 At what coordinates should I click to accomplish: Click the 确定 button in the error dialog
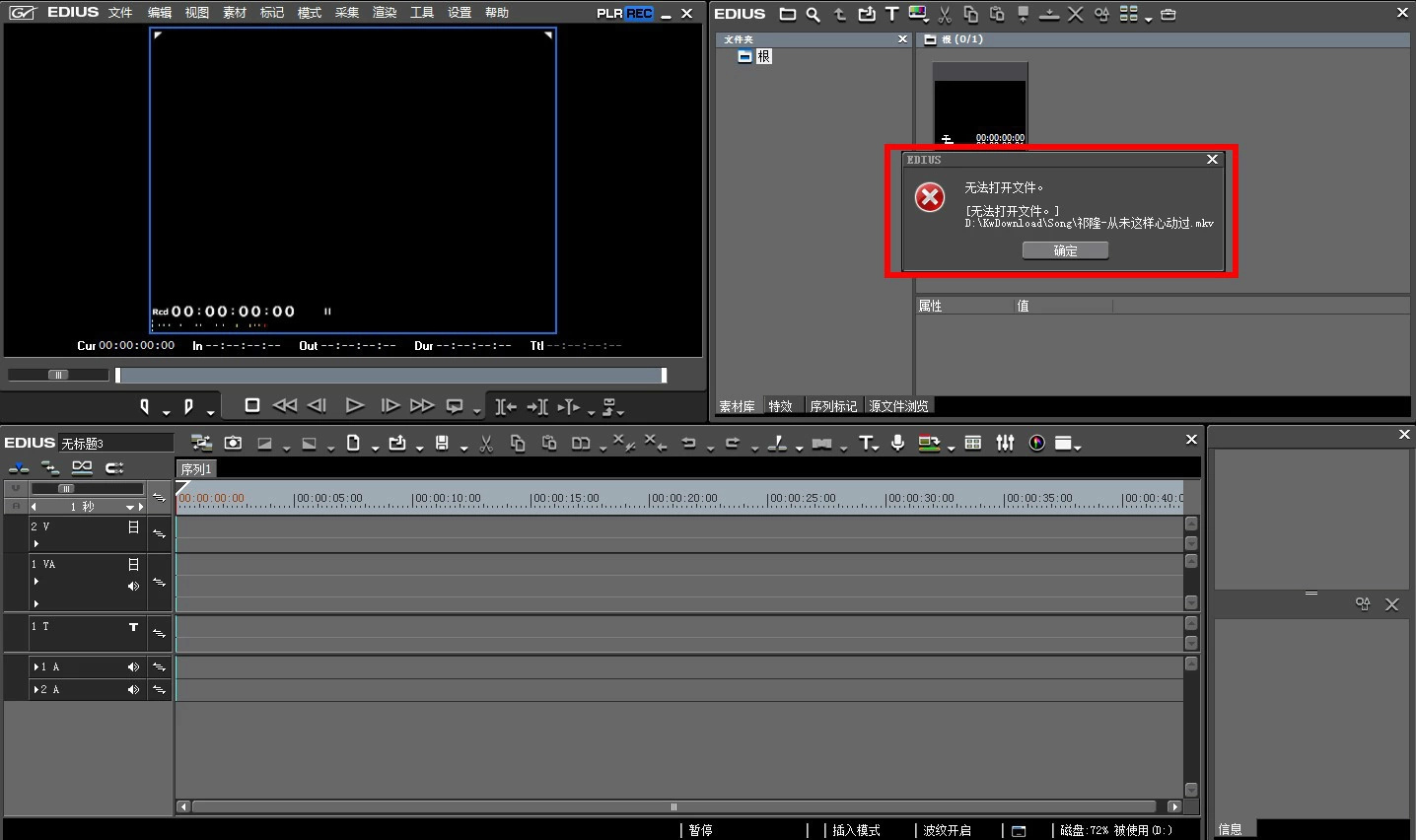pos(1065,250)
